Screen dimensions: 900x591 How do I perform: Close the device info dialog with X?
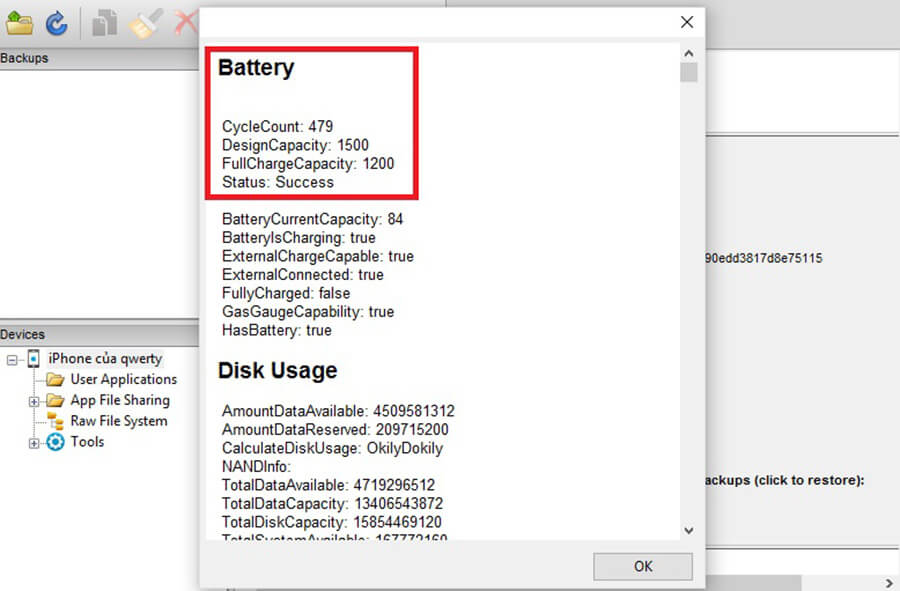686,22
